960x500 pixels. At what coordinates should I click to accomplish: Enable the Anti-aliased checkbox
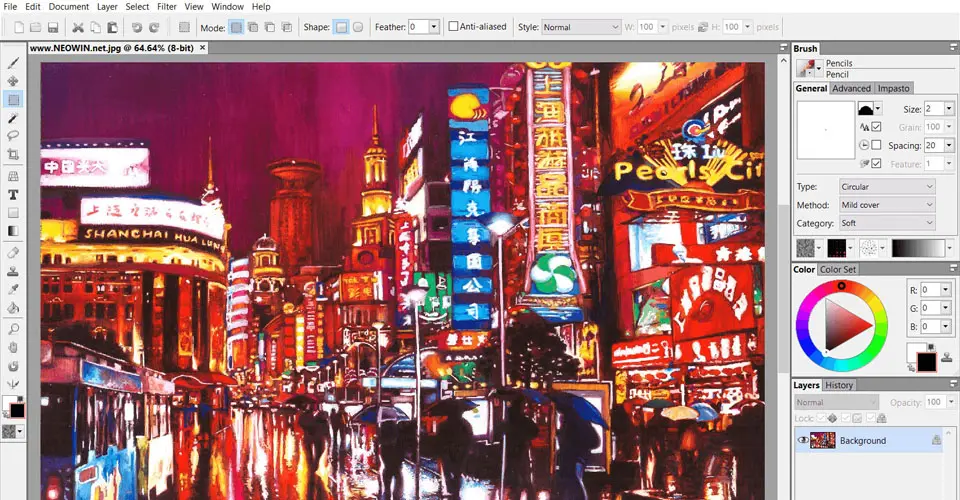coord(453,26)
